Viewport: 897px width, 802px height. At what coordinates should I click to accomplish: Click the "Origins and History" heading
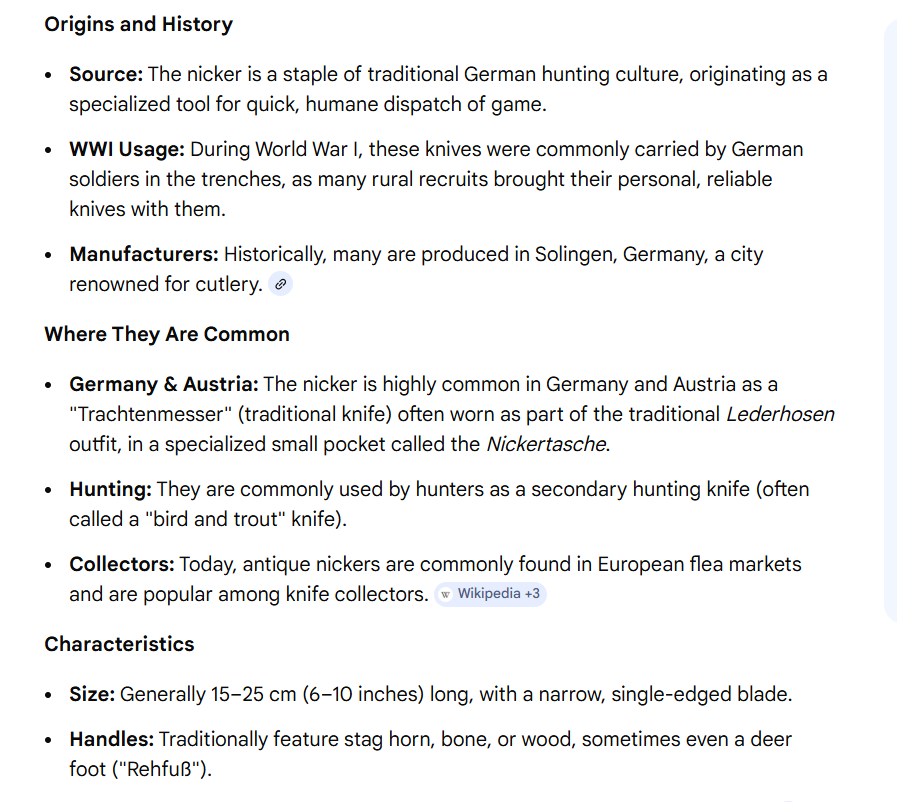tap(138, 24)
